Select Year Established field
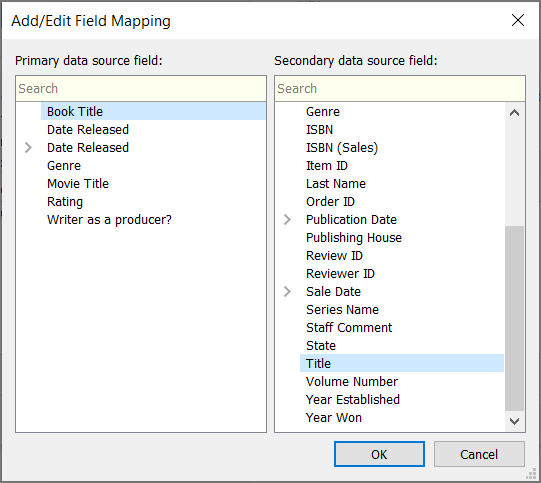 tap(353, 400)
